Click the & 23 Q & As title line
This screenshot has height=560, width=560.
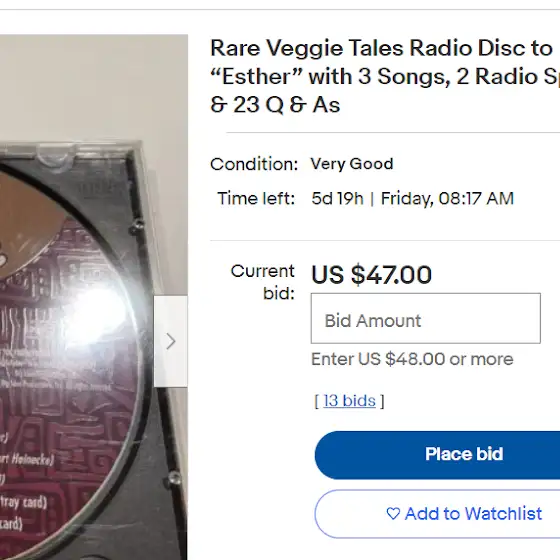pos(275,105)
